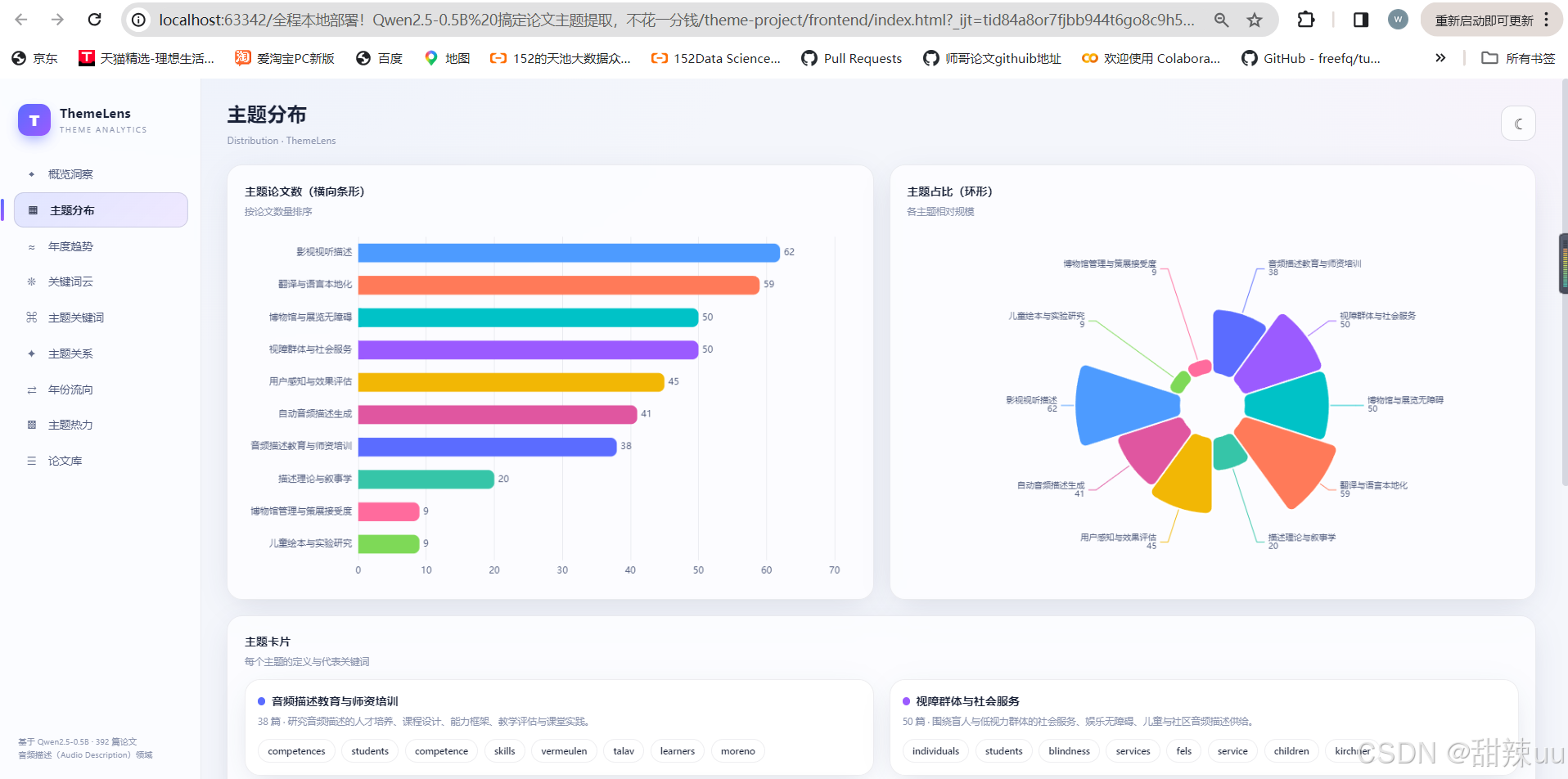Open 所有书签 folder
1568x779 pixels.
(1518, 58)
